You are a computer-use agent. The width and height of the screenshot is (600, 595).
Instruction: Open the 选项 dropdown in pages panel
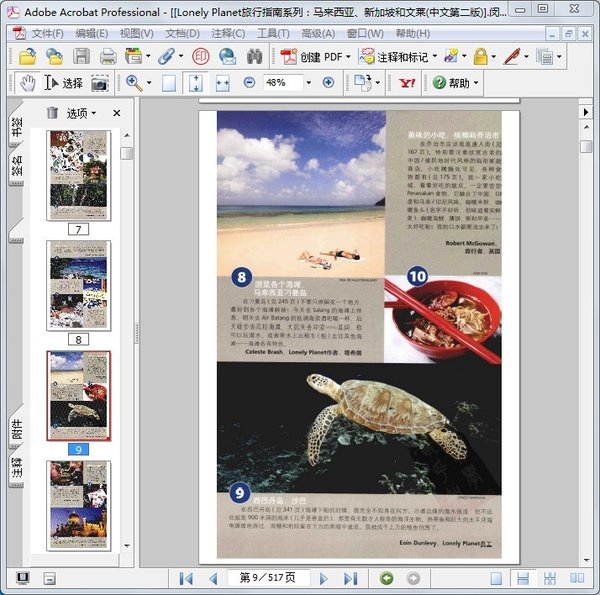81,113
